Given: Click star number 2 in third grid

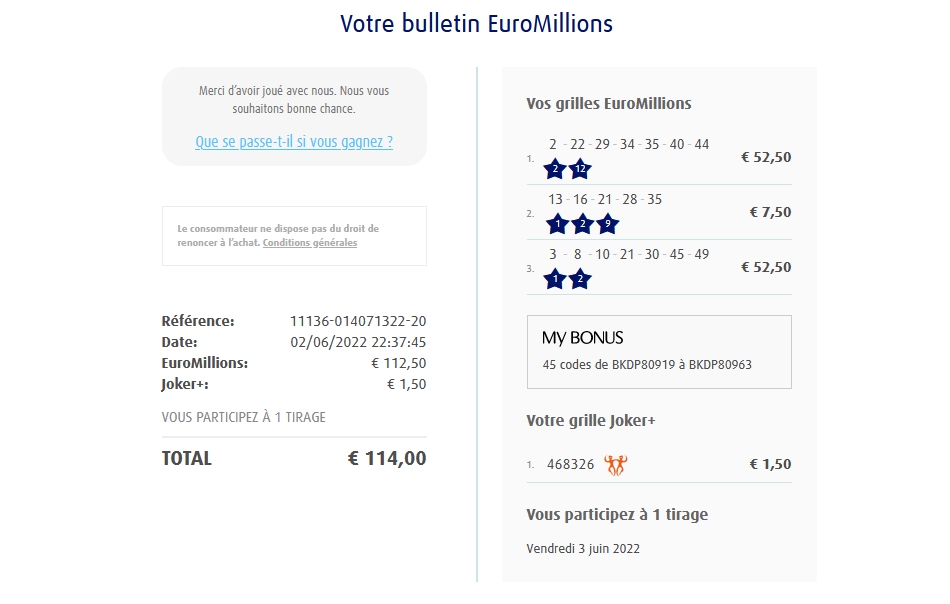Looking at the screenshot, I should click(x=580, y=279).
